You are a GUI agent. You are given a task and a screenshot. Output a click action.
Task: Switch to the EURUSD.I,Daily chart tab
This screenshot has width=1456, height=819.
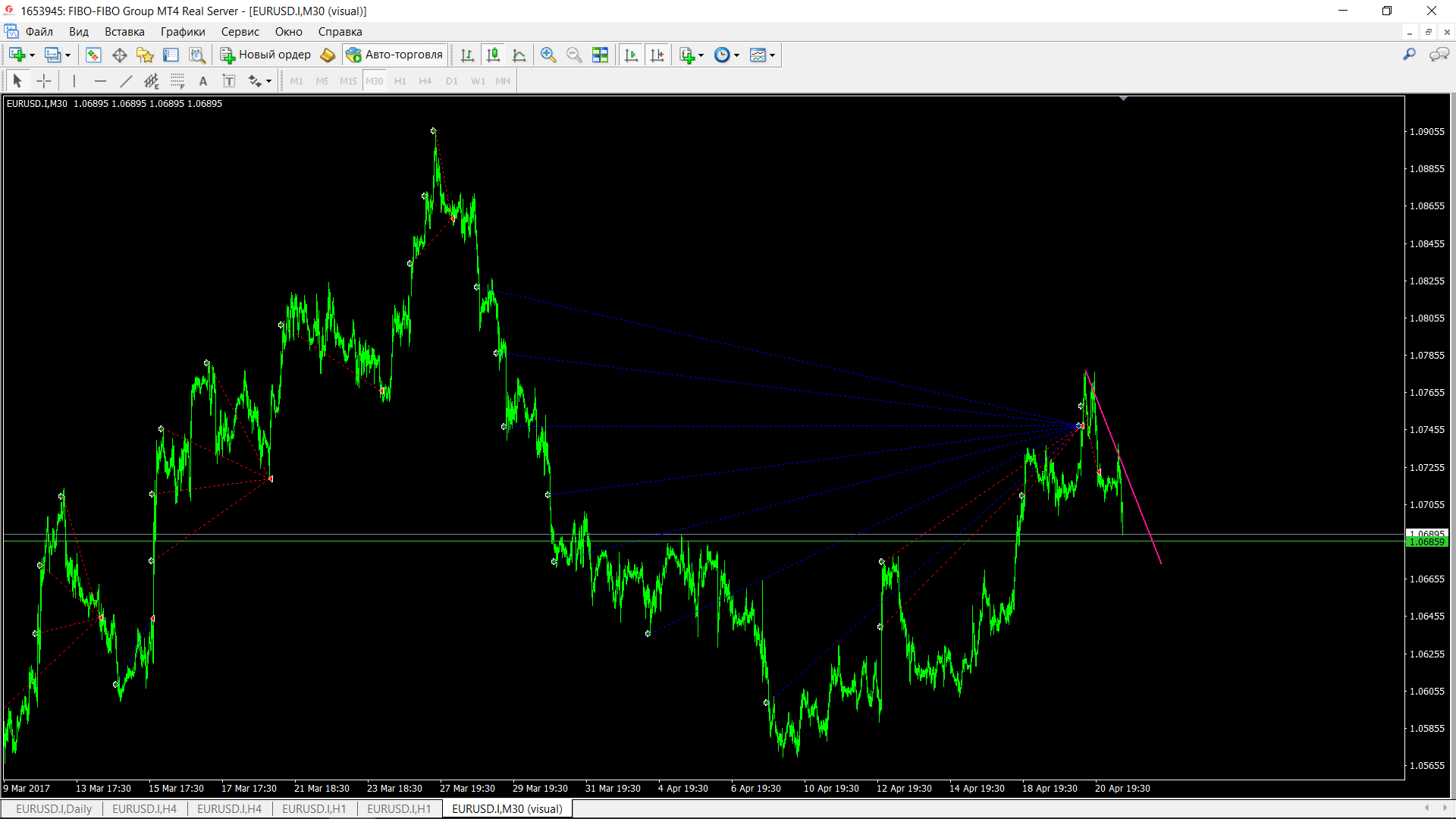pyautogui.click(x=54, y=808)
